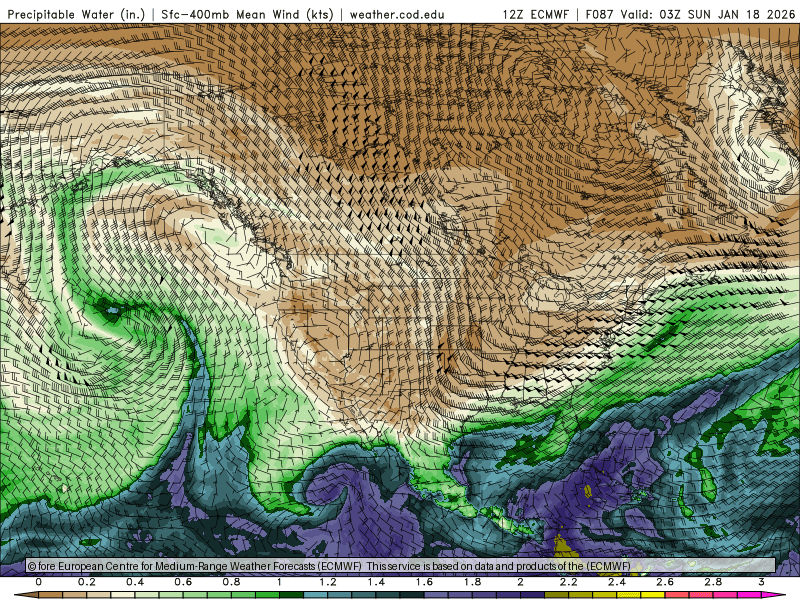
Task: Click the "Precipitable Water (in.)" title text
Action: point(76,15)
